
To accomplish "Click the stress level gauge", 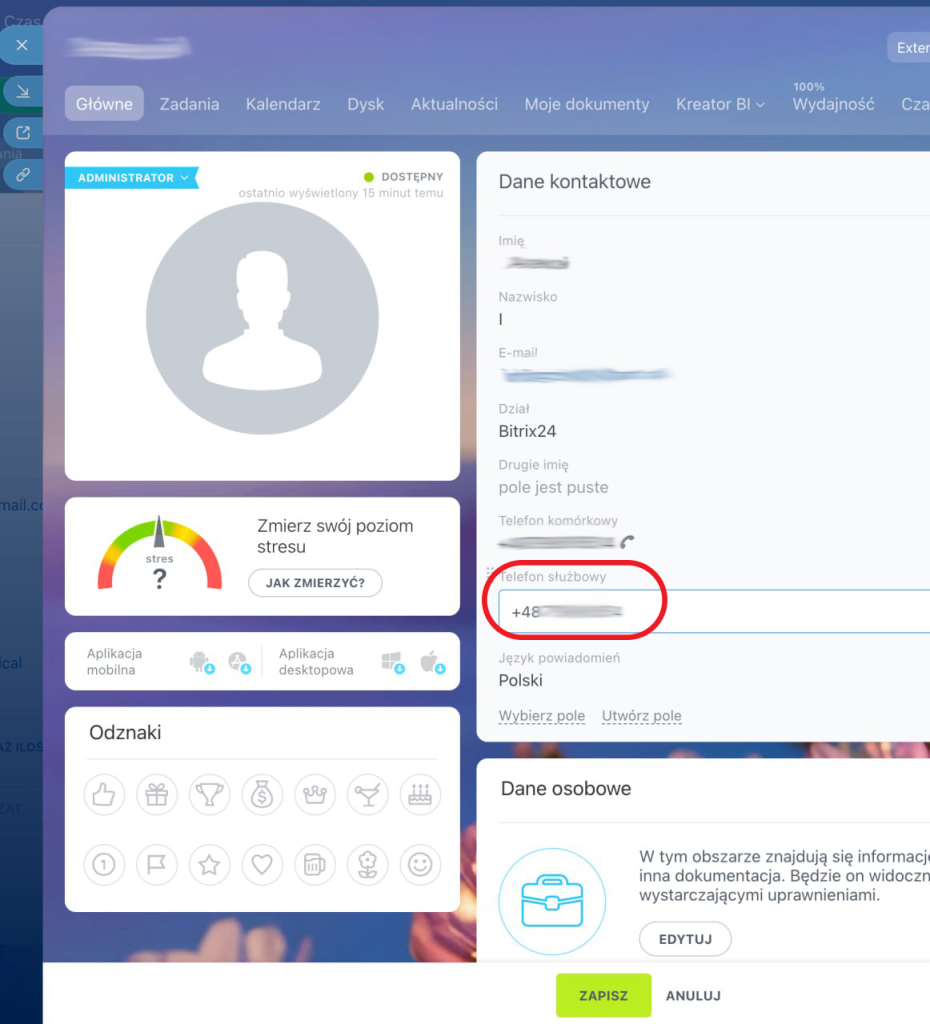I will coord(159,557).
